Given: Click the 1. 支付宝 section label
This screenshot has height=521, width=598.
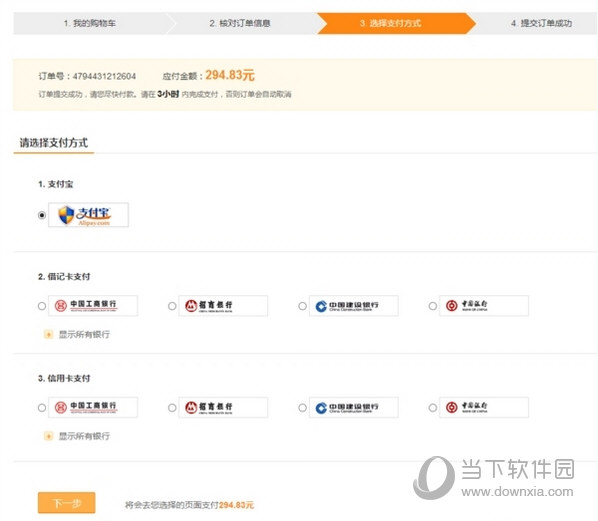Looking at the screenshot, I should click(56, 184).
